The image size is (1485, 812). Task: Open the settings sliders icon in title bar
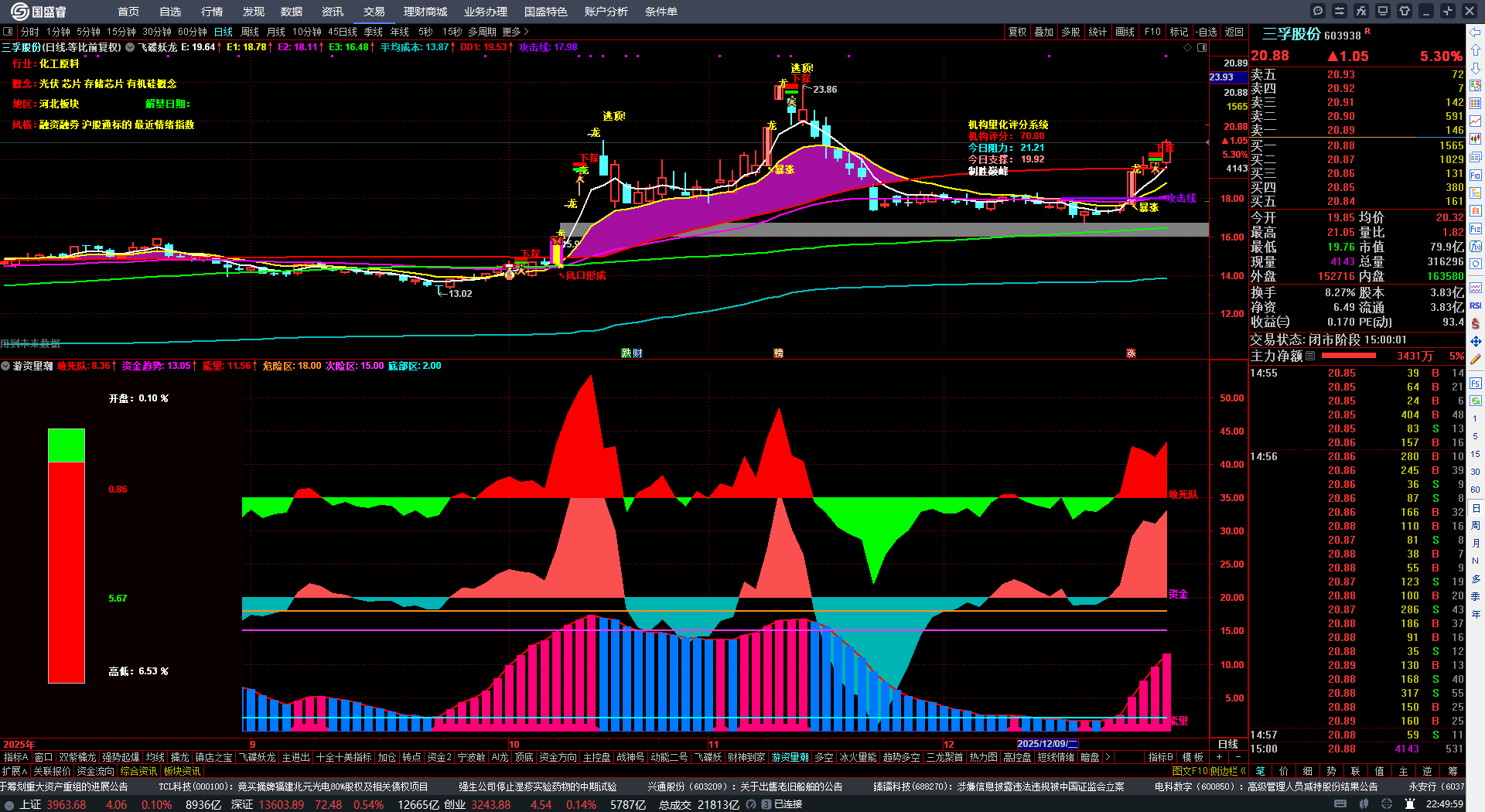coord(1340,11)
